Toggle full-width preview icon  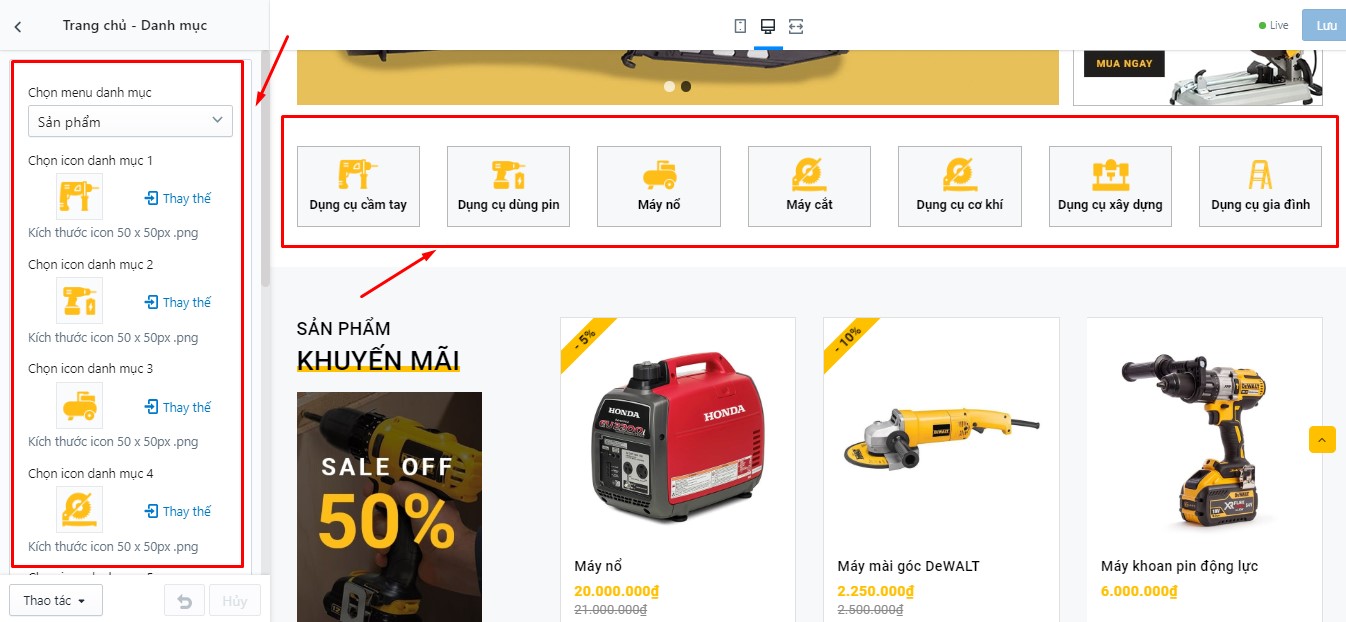coord(796,26)
